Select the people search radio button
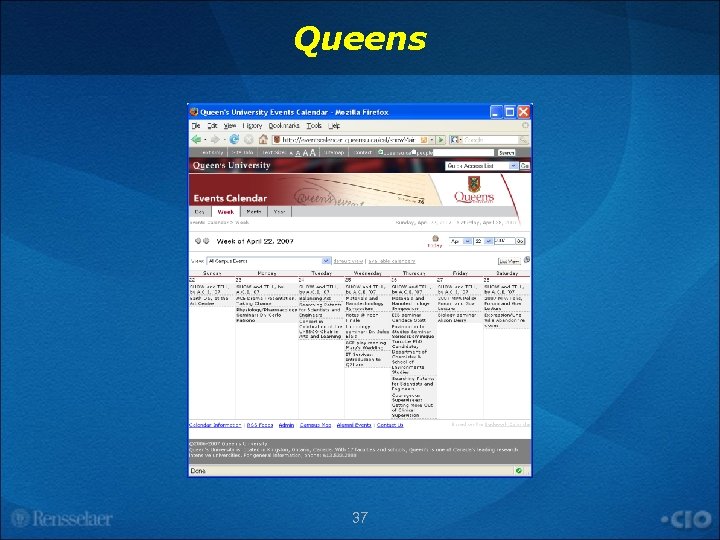This screenshot has width=720, height=540. [414, 152]
